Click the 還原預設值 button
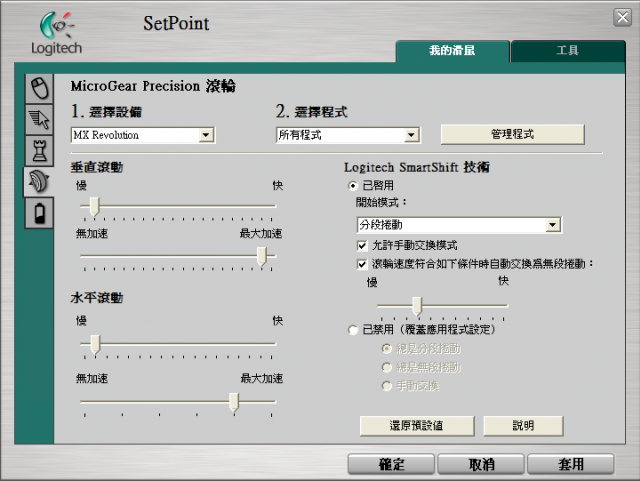640x481 pixels. pyautogui.click(x=417, y=426)
